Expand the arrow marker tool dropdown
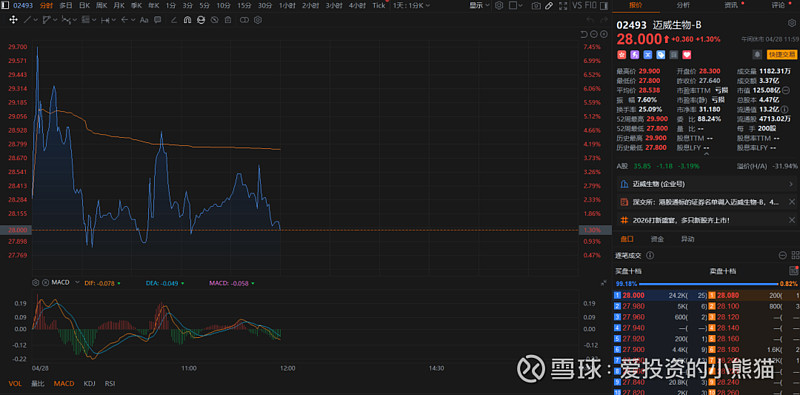Image resolution: width=800 pixels, height=395 pixels. pyautogui.click(x=133, y=20)
